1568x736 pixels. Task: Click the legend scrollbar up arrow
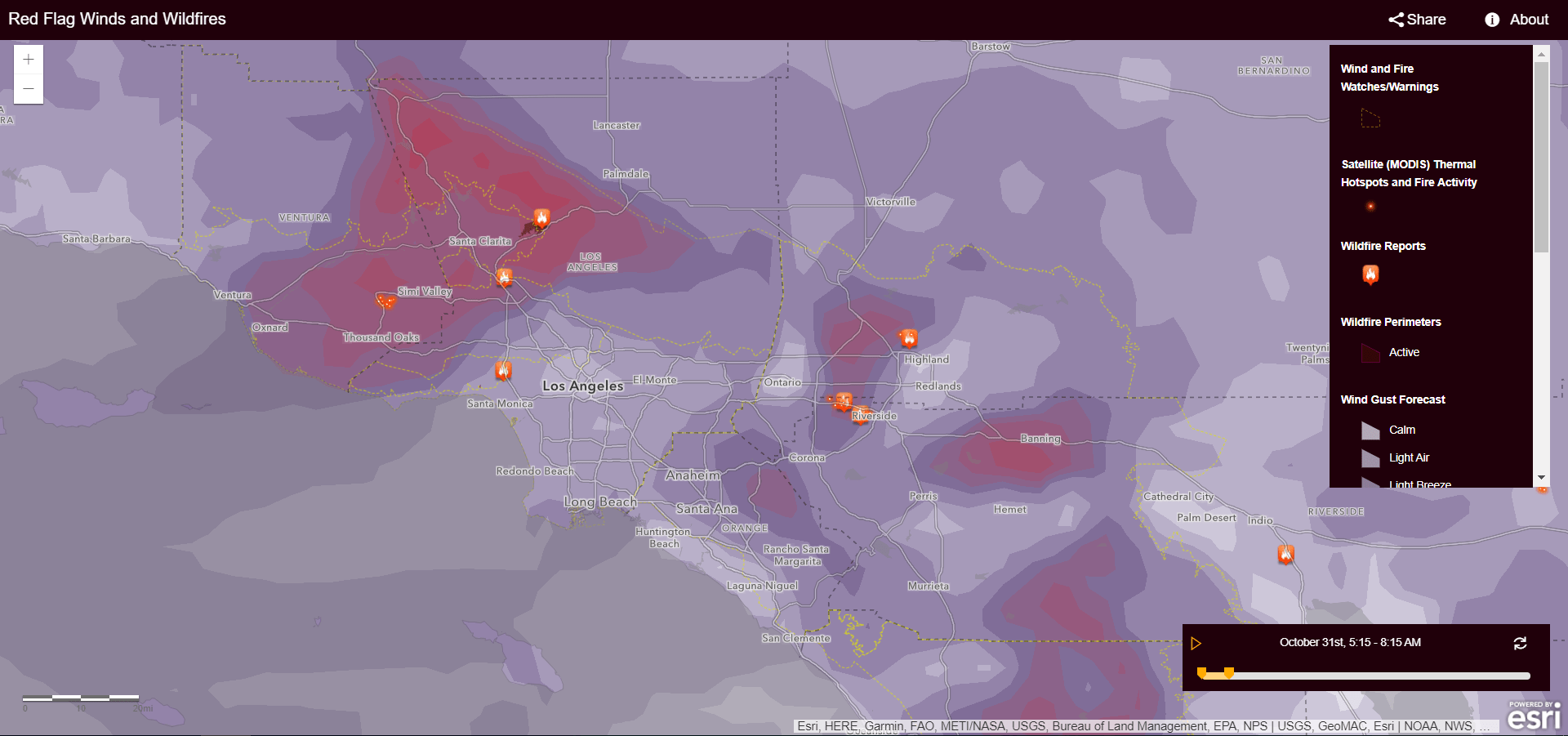click(x=1541, y=55)
